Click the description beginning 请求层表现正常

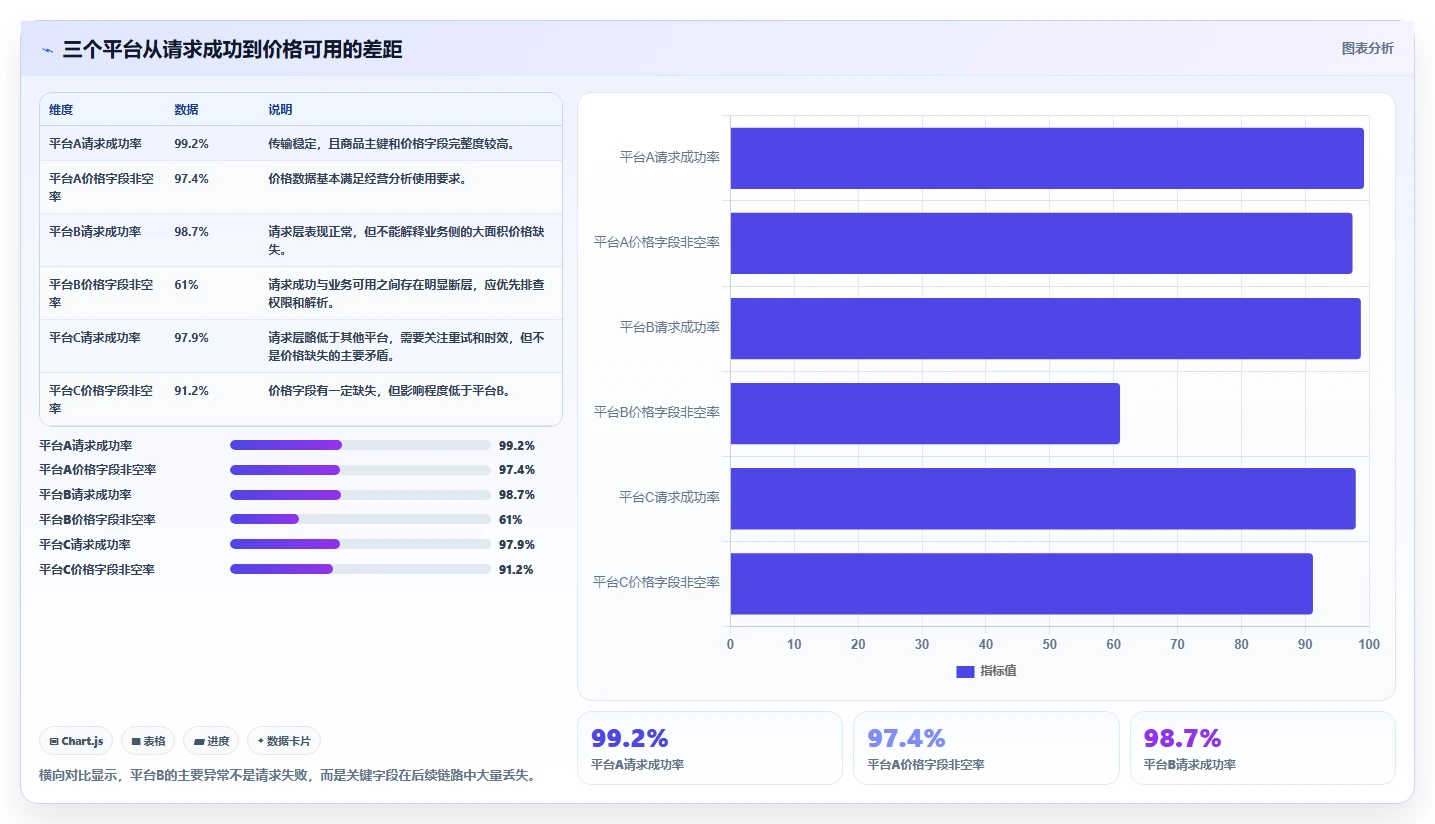406,241
